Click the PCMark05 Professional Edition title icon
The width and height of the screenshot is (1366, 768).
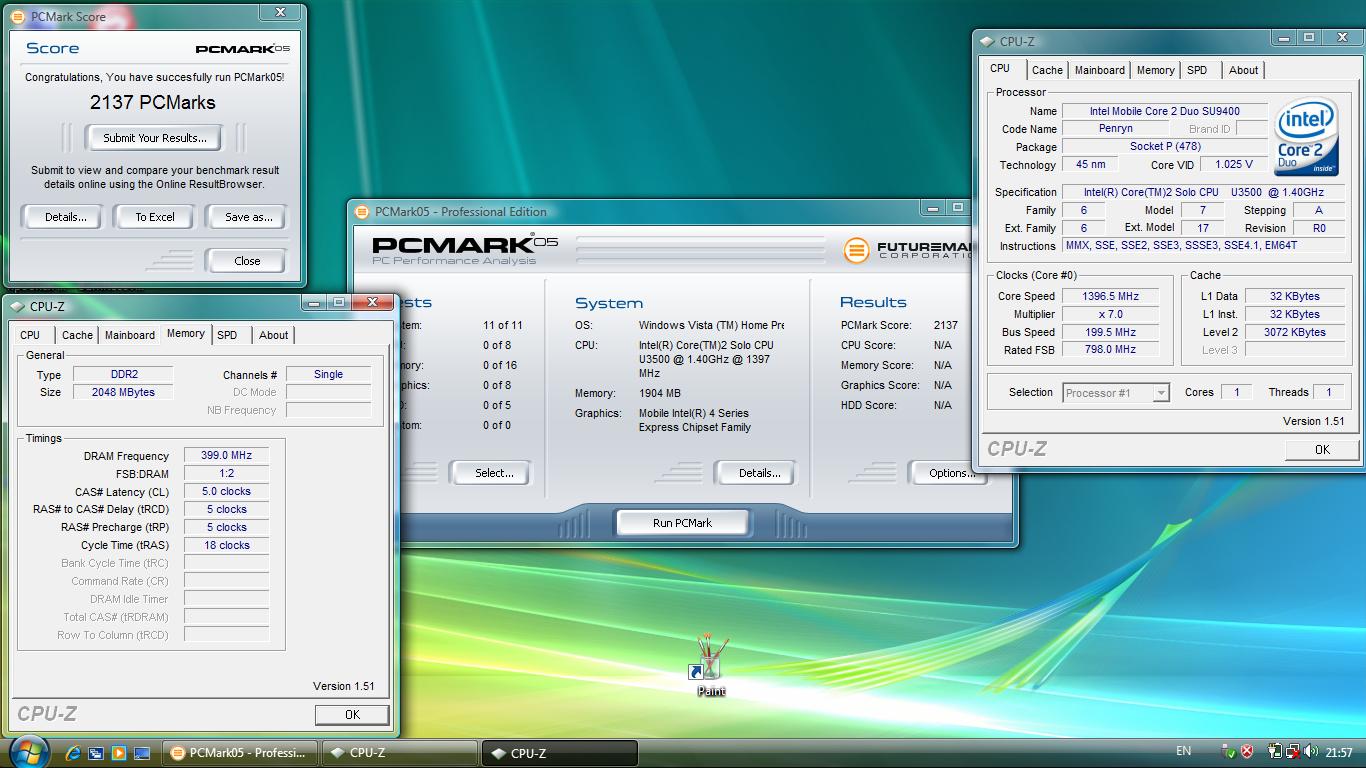coord(361,211)
